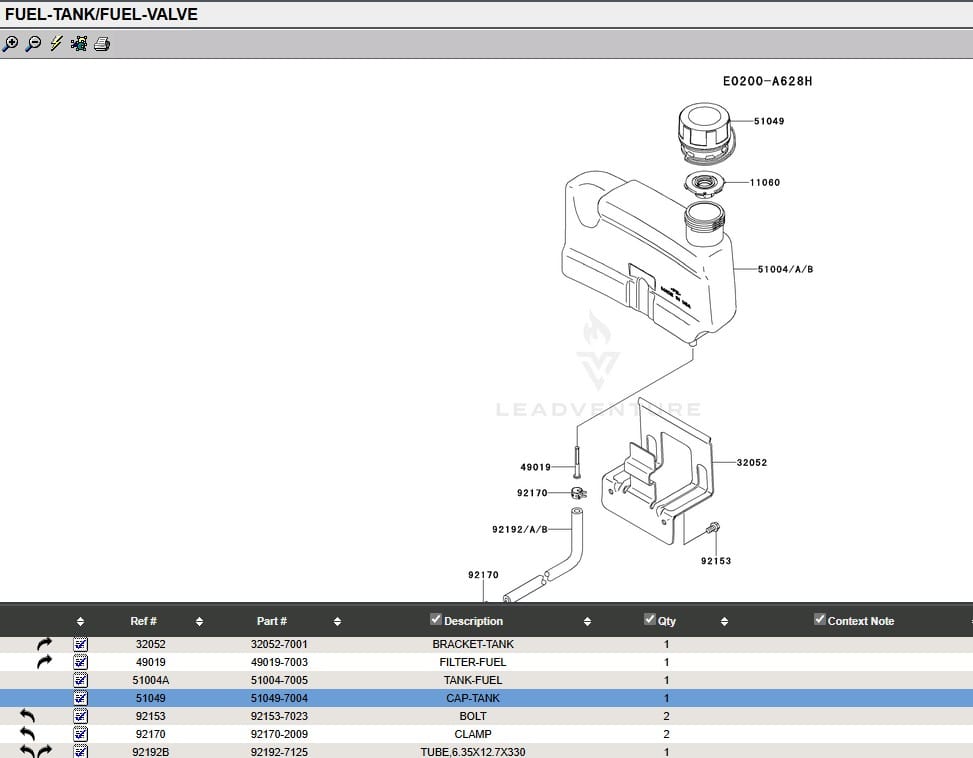Click the forward arrow on BRACKET-TANK row
973x758 pixels.
coord(44,645)
